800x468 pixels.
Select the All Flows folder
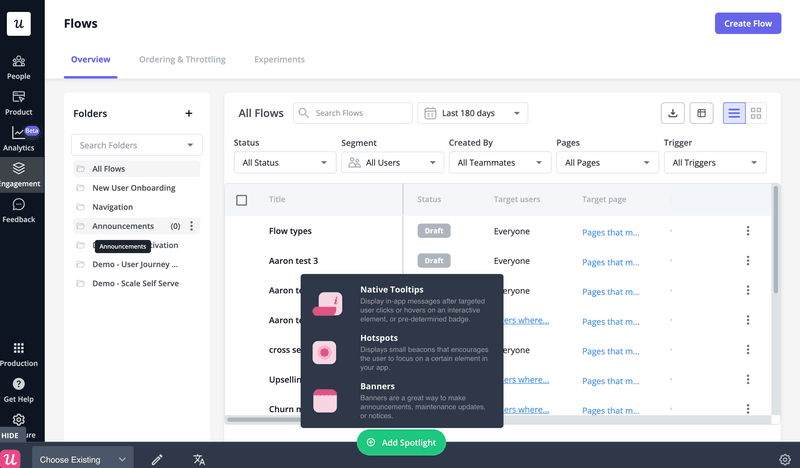click(137, 168)
